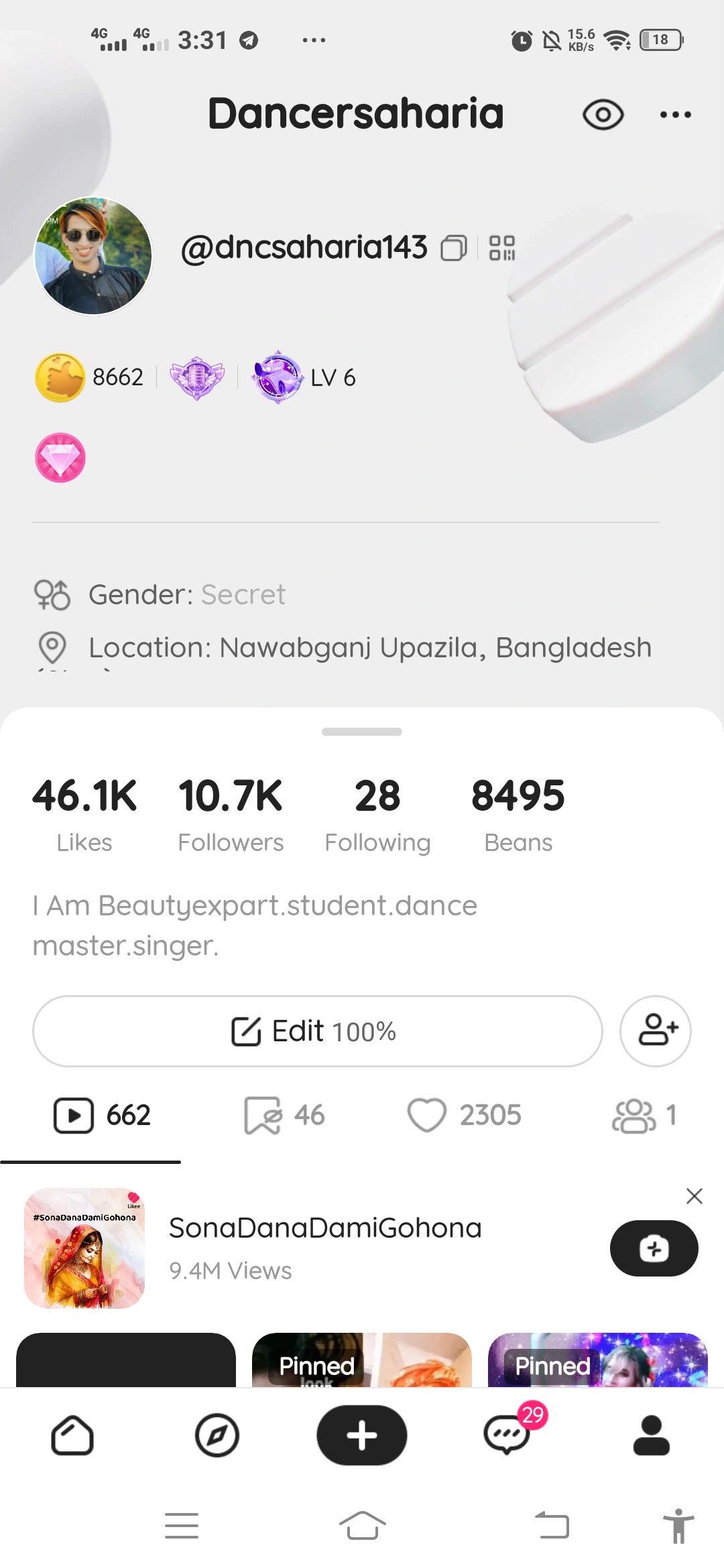Open the add friends icon button

655,1031
